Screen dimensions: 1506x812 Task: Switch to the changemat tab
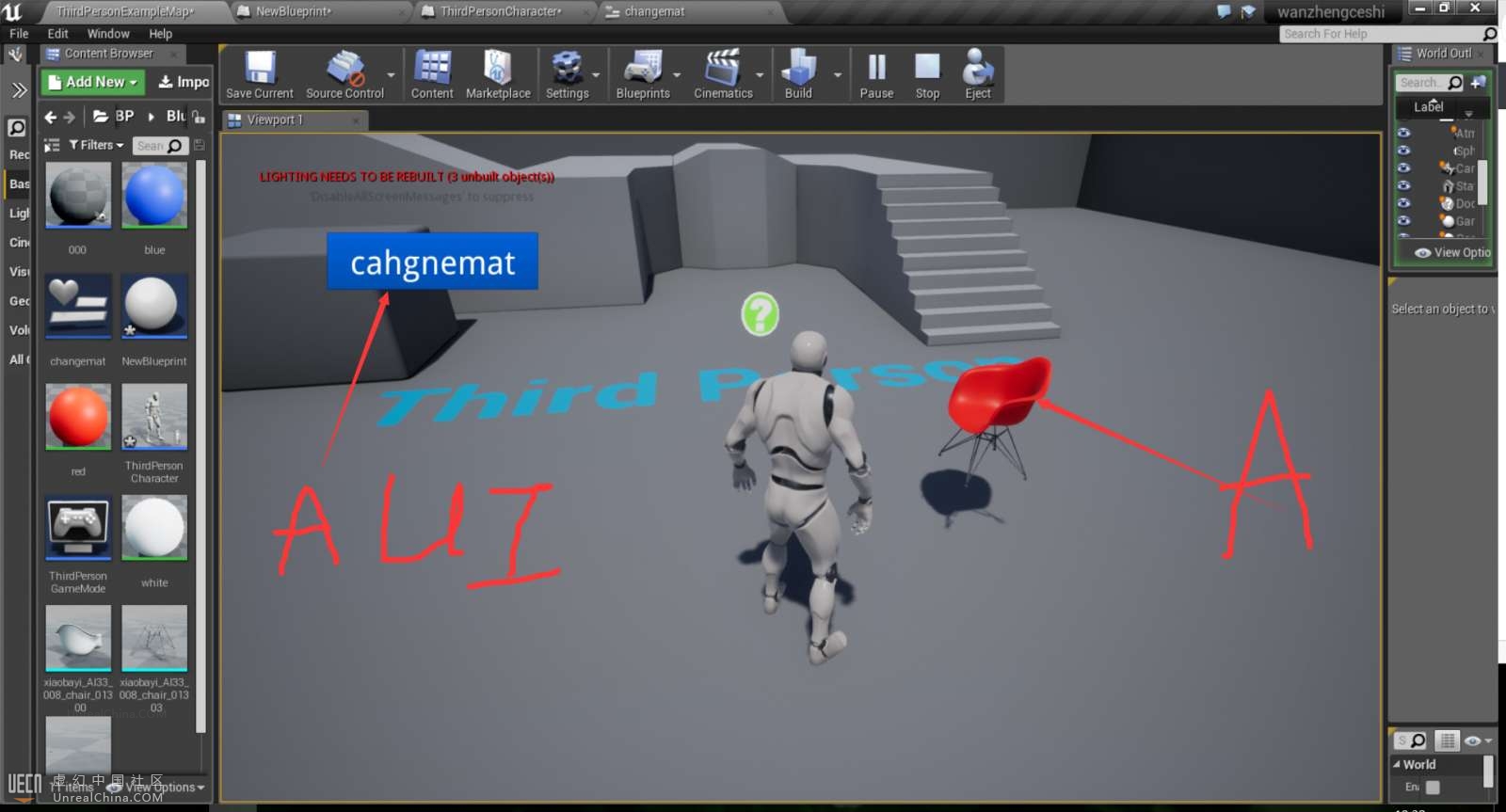[x=689, y=12]
